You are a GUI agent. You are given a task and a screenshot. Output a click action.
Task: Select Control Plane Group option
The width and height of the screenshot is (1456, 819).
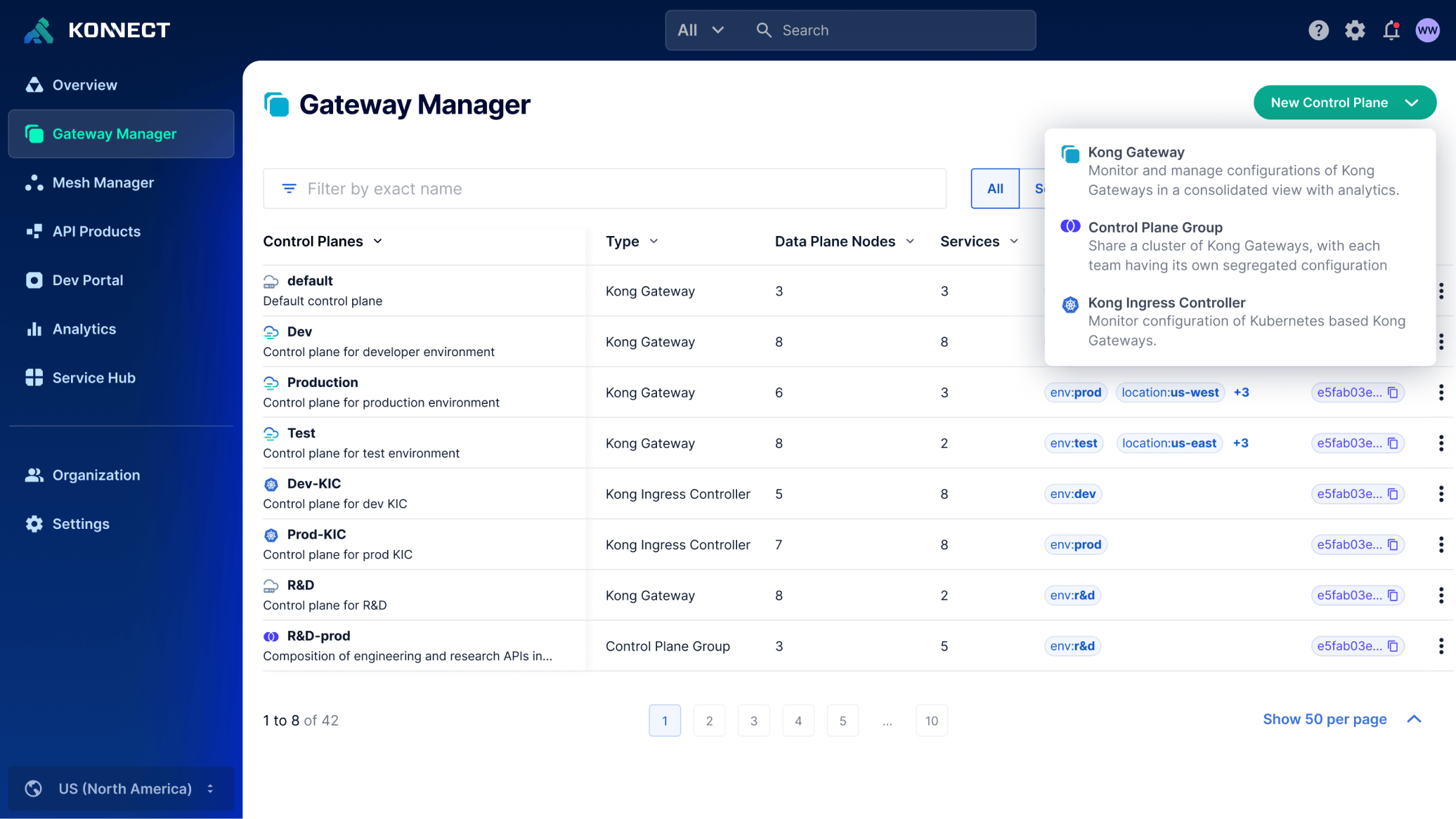click(1240, 245)
